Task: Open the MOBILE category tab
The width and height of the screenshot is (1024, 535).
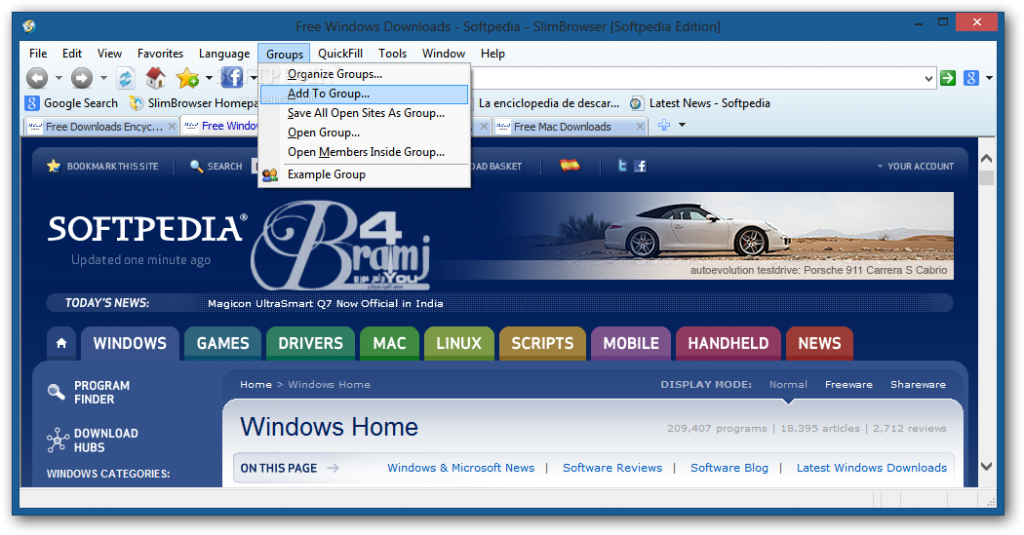Action: point(631,343)
